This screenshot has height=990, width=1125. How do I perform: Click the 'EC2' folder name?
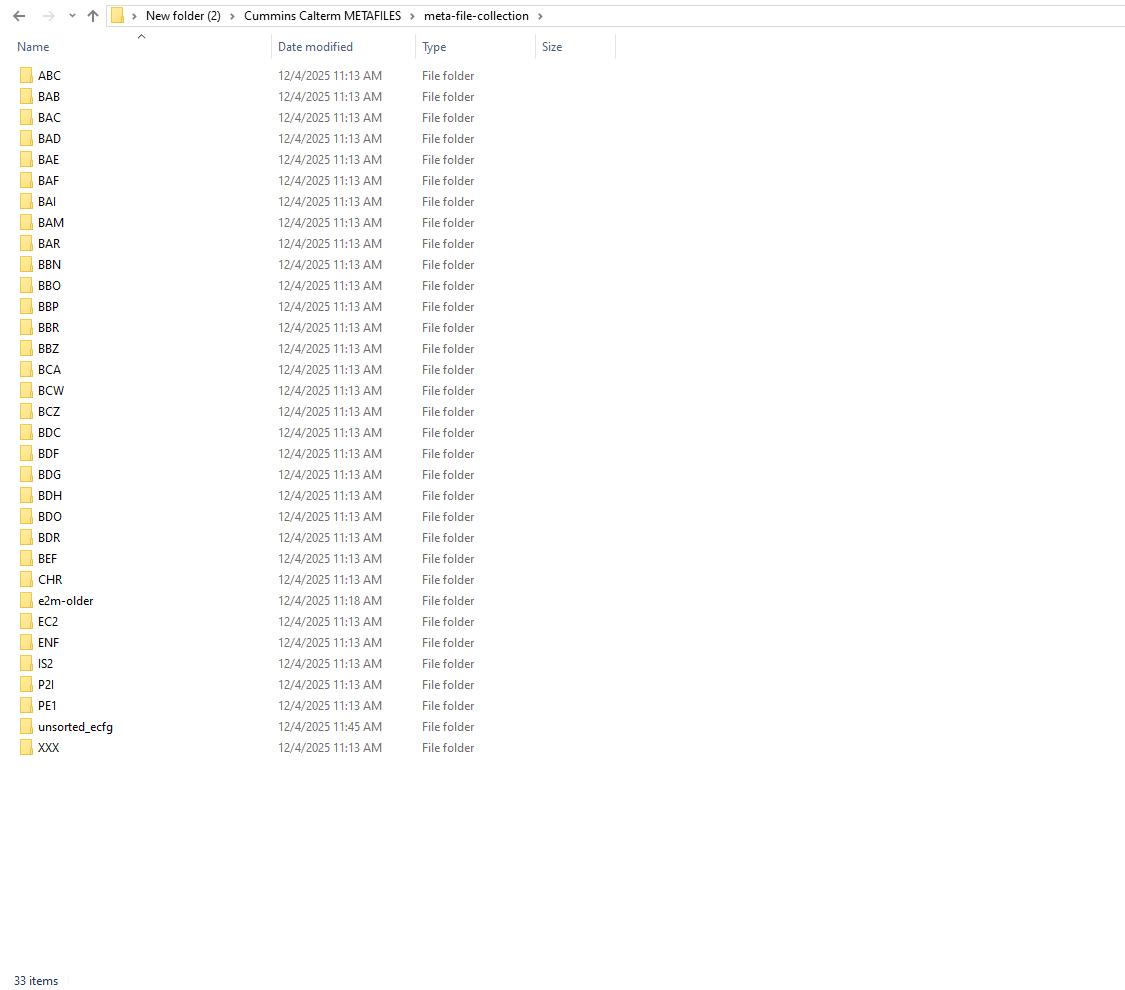pos(48,621)
